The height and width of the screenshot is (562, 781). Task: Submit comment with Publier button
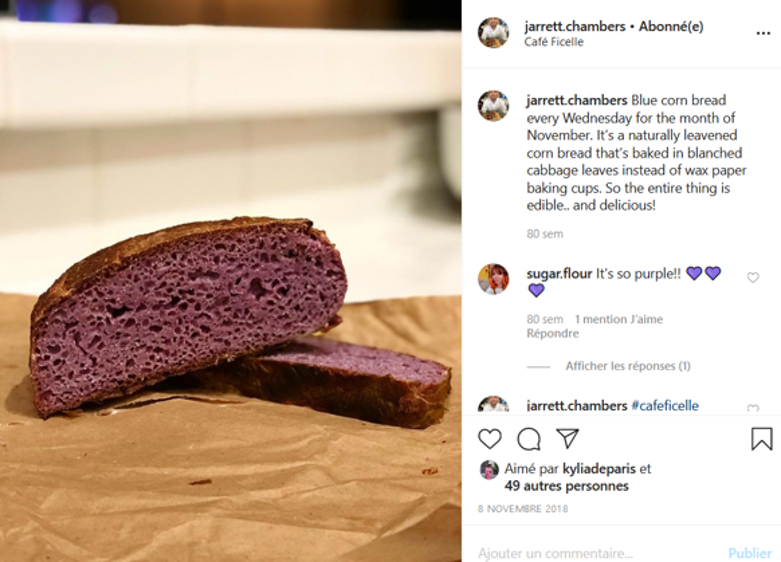[x=750, y=553]
